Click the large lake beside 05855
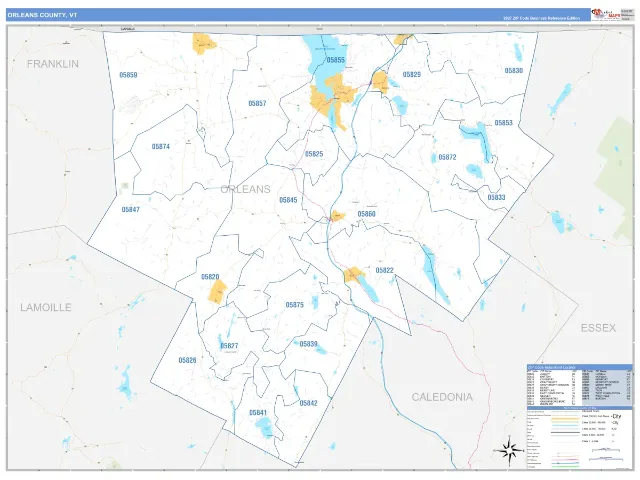640x480 pixels. pyautogui.click(x=324, y=60)
